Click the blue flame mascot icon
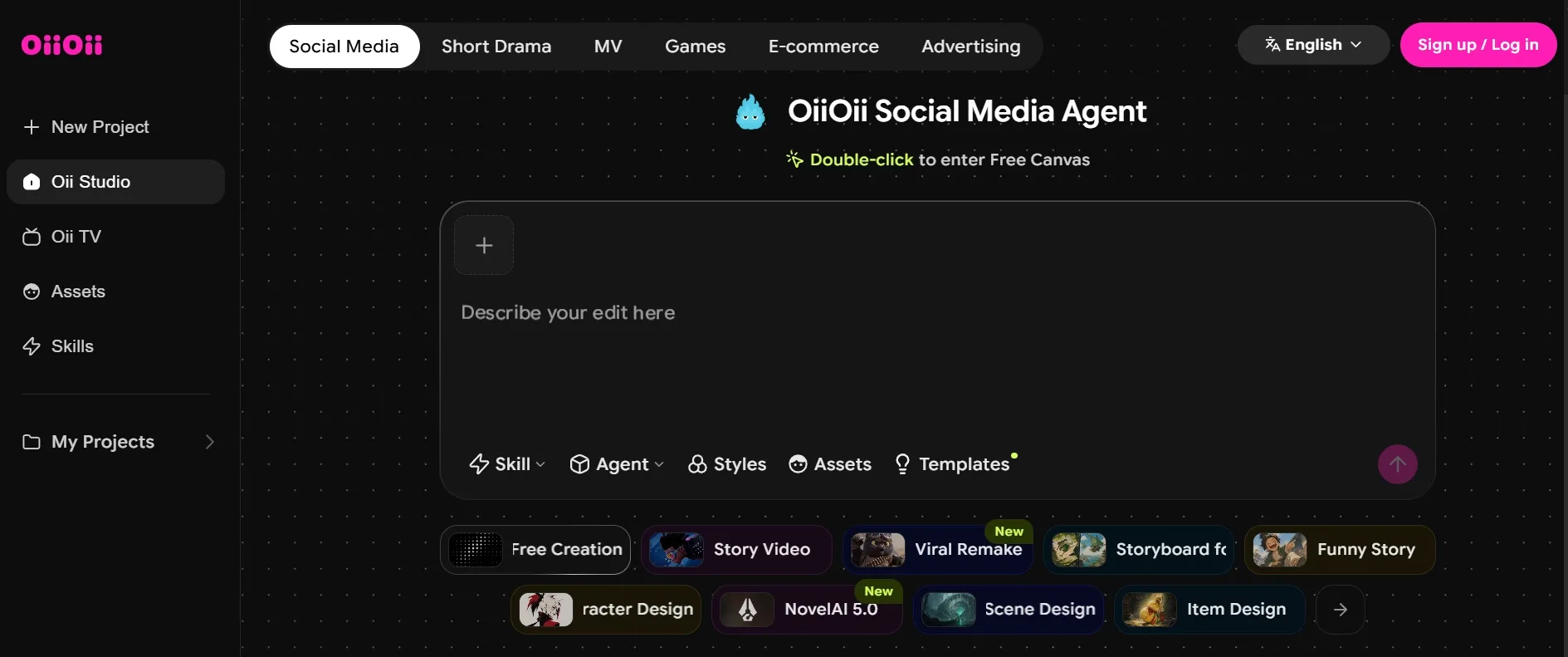 click(750, 112)
